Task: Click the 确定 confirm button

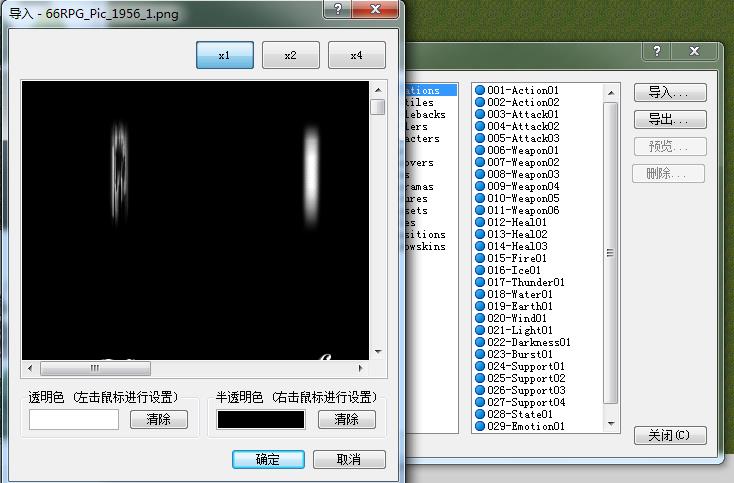Action: (x=268, y=459)
